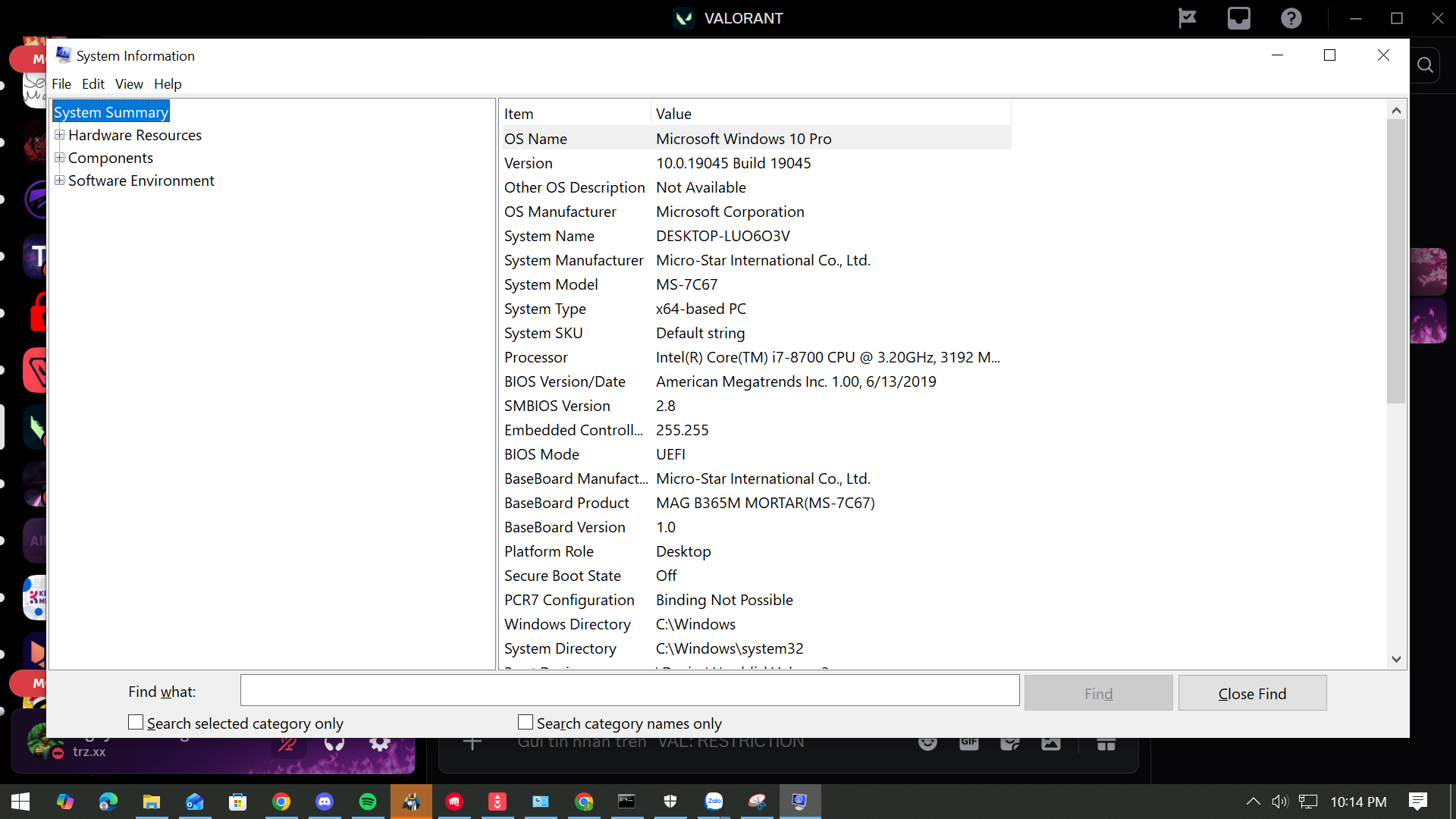Viewport: 1456px width, 819px height.
Task: Expand the Components category
Action: point(59,158)
